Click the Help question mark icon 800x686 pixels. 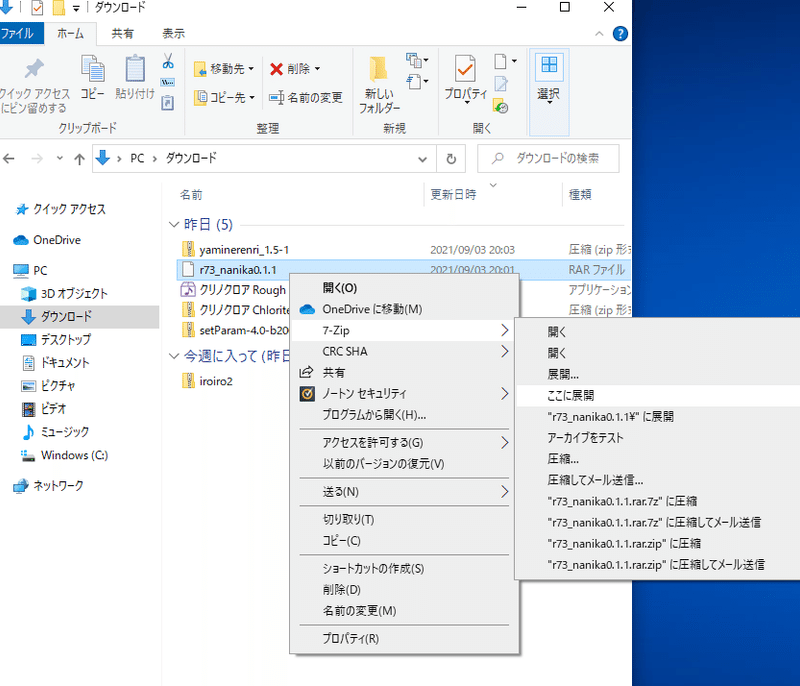pos(620,34)
